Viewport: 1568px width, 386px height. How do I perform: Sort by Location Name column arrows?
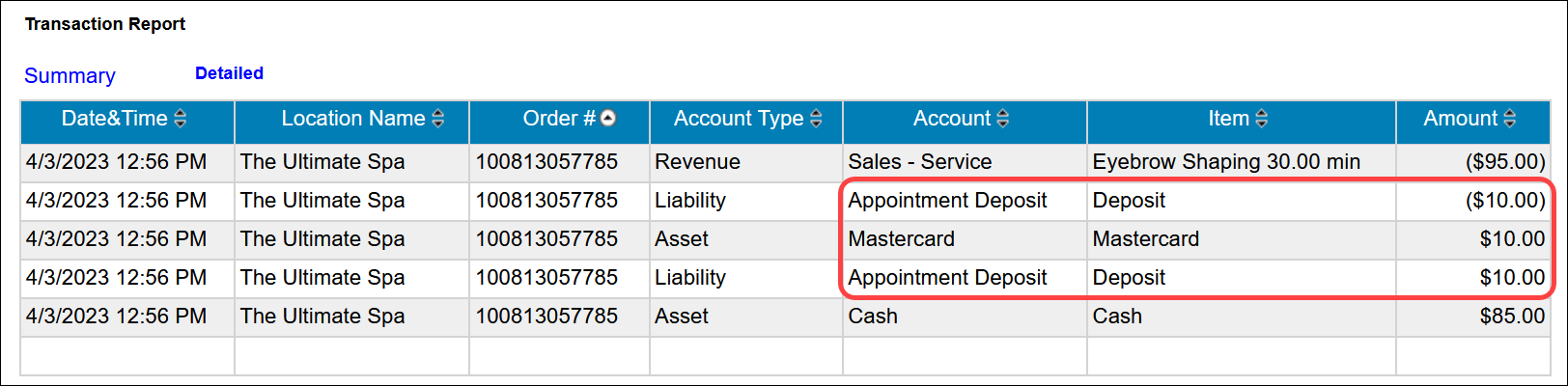(438, 119)
